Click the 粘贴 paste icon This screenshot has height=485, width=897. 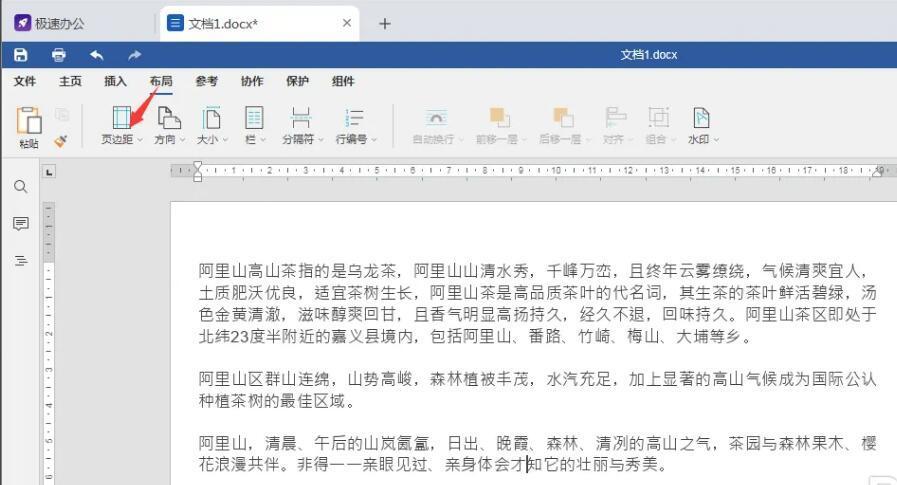28,120
